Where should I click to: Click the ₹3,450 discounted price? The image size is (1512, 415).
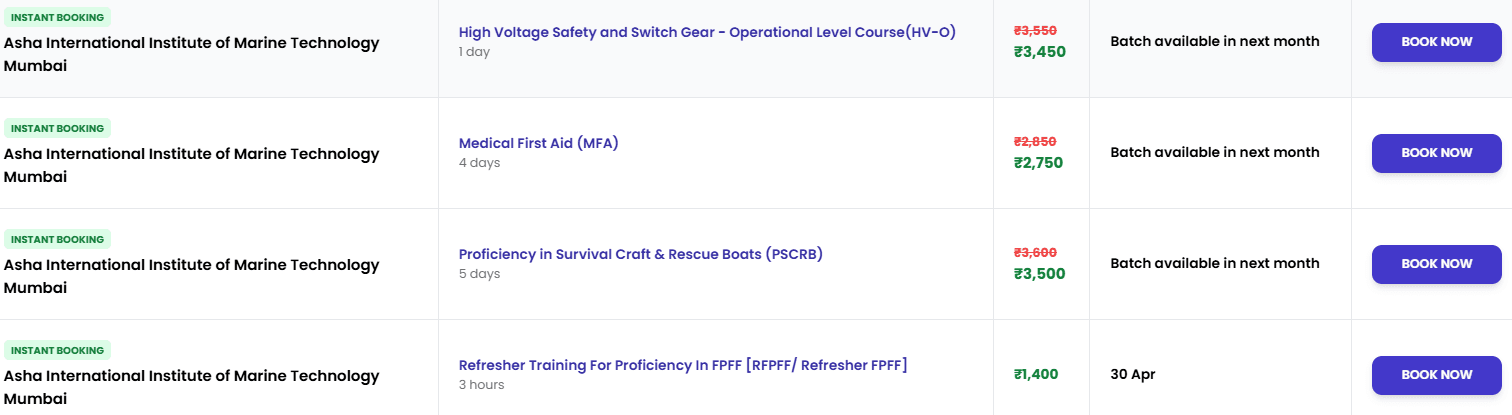(1039, 52)
